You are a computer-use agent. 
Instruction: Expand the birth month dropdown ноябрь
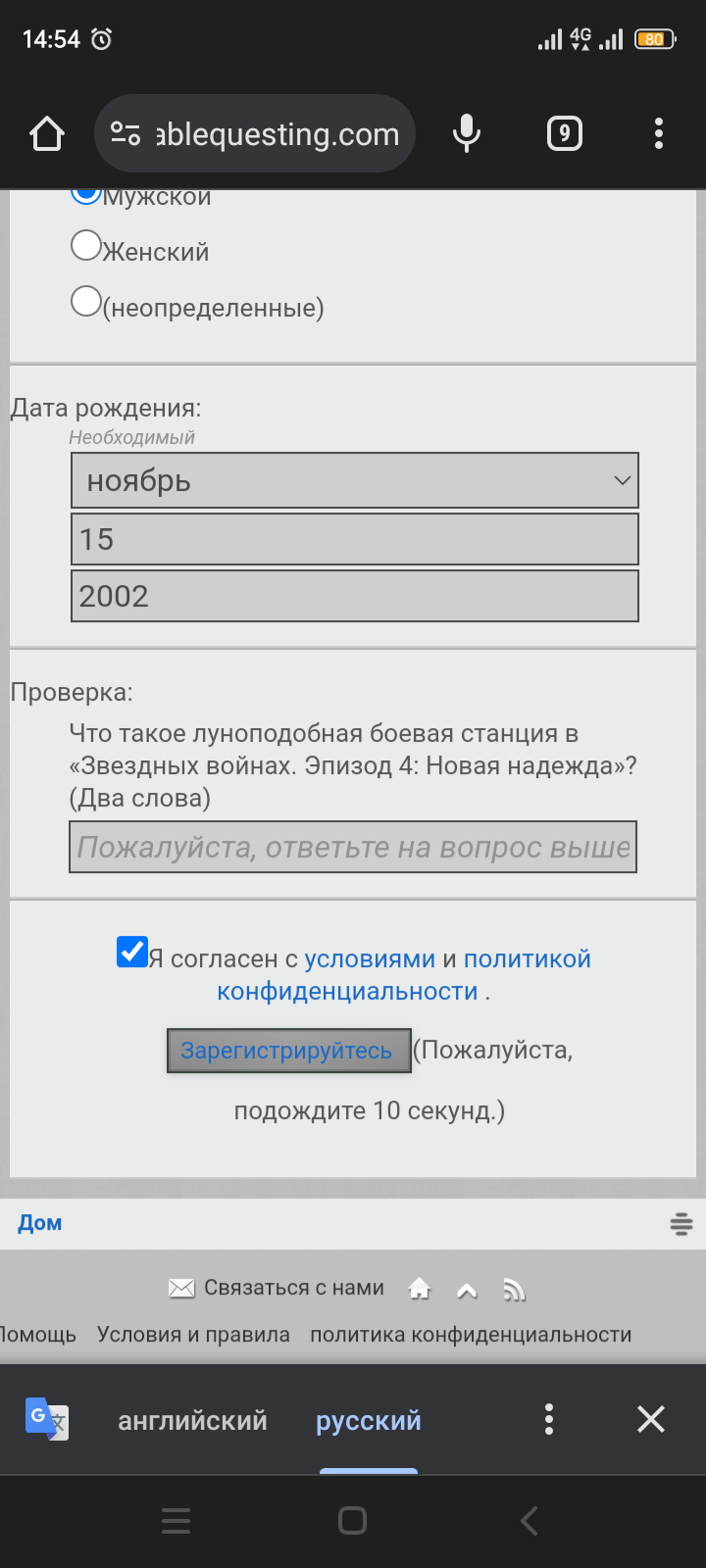click(x=355, y=481)
